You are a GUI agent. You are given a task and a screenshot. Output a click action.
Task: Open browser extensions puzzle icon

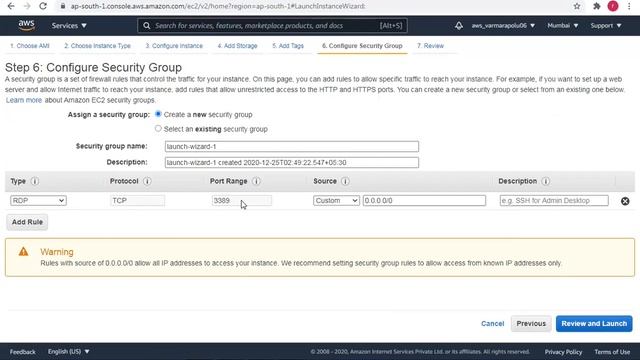597,6
